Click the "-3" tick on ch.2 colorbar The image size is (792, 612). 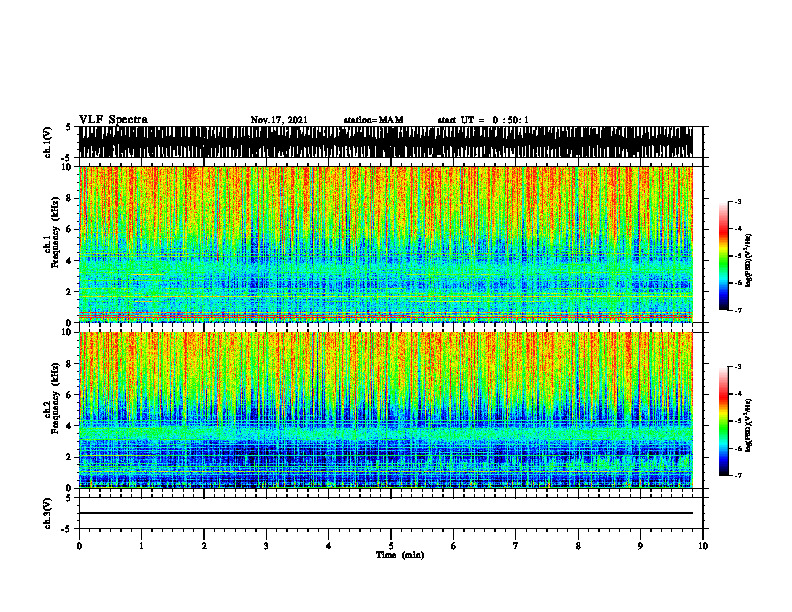point(737,367)
